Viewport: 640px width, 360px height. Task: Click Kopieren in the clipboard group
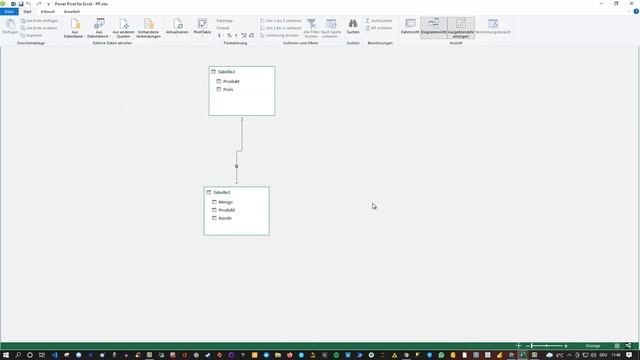coord(31,35)
